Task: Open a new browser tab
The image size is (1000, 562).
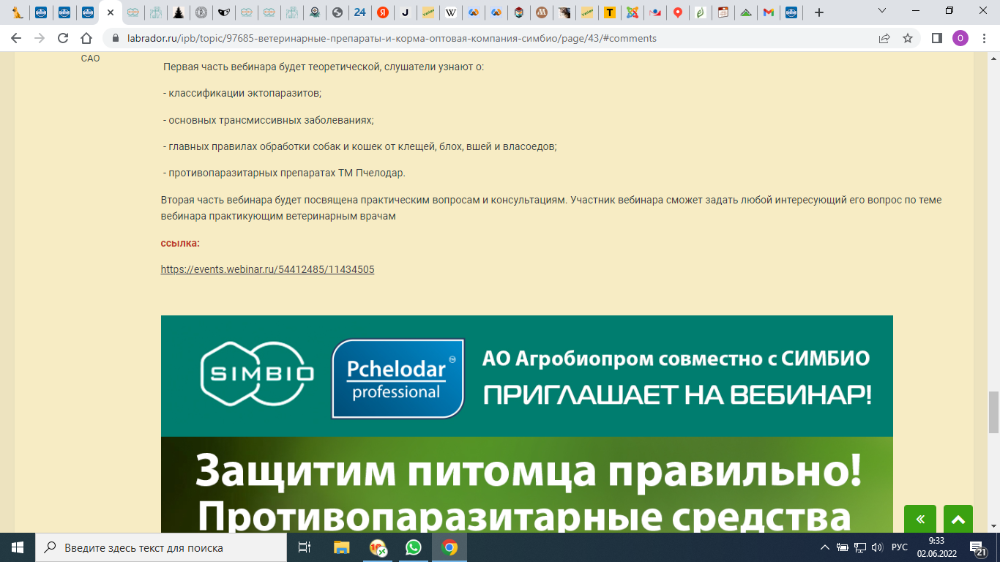Action: pos(820,12)
